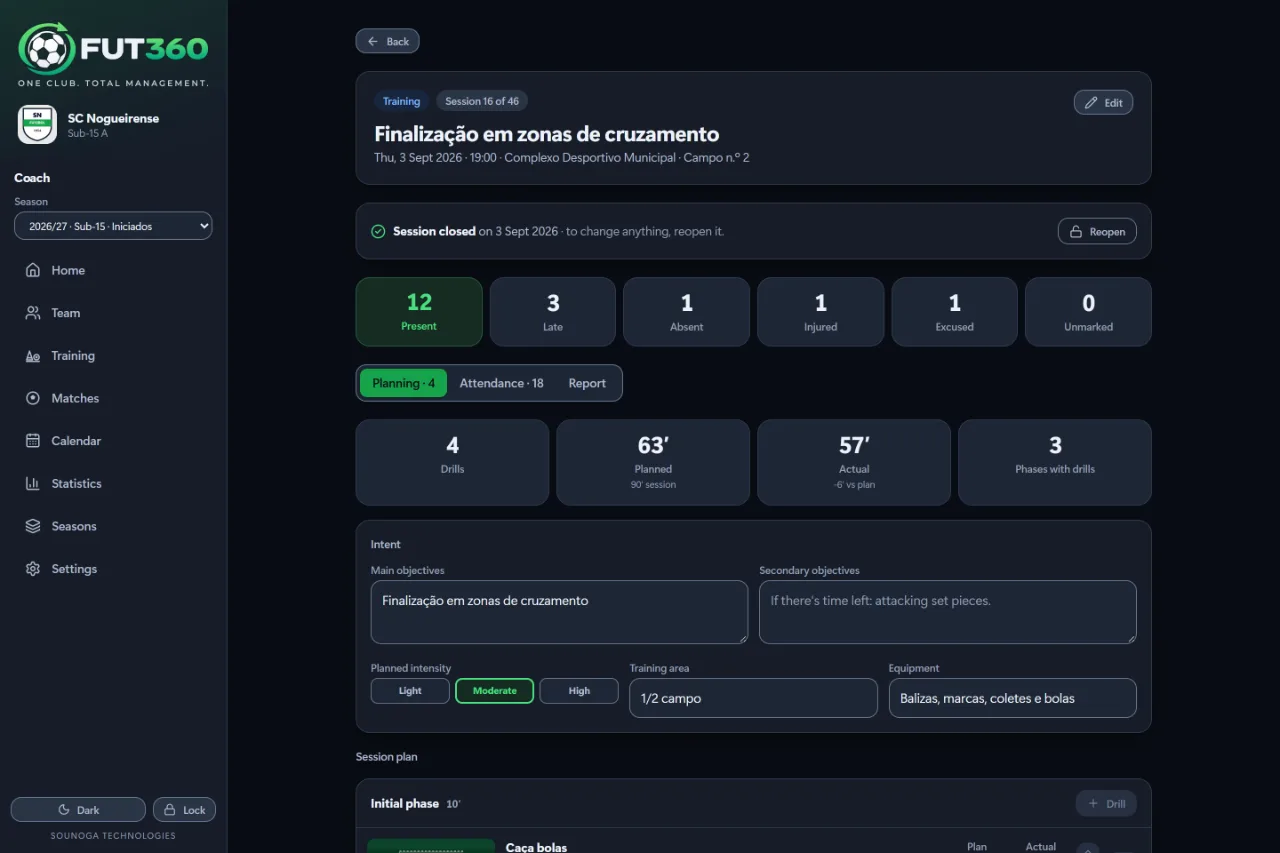Open Settings via the gear icon
Viewport: 1280px width, 853px height.
point(33,569)
